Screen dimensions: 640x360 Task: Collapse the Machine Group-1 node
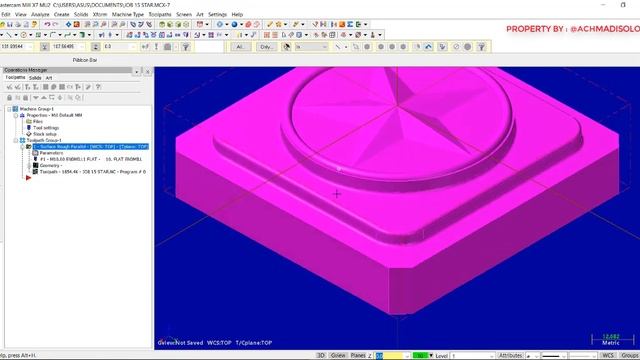tap(9, 109)
